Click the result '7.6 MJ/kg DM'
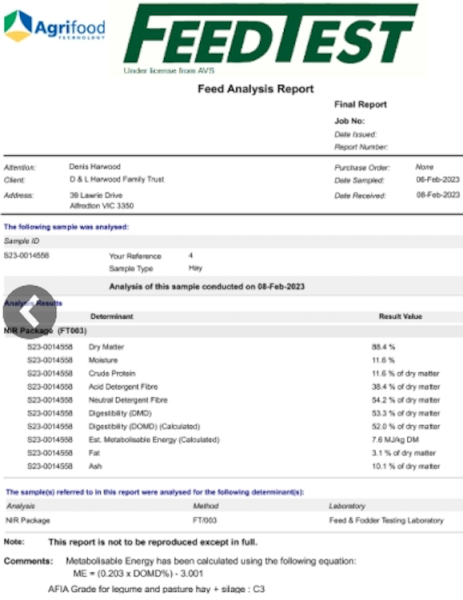The width and height of the screenshot is (463, 600). pyautogui.click(x=395, y=440)
